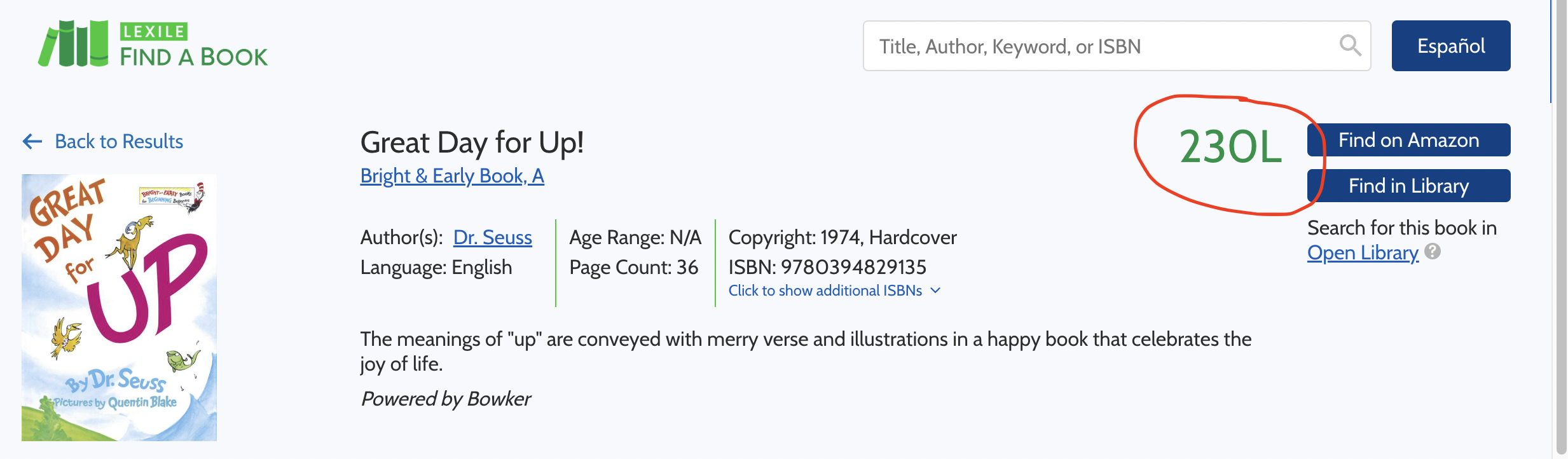
Task: Expand the additional ISBNs list
Action: coord(825,291)
